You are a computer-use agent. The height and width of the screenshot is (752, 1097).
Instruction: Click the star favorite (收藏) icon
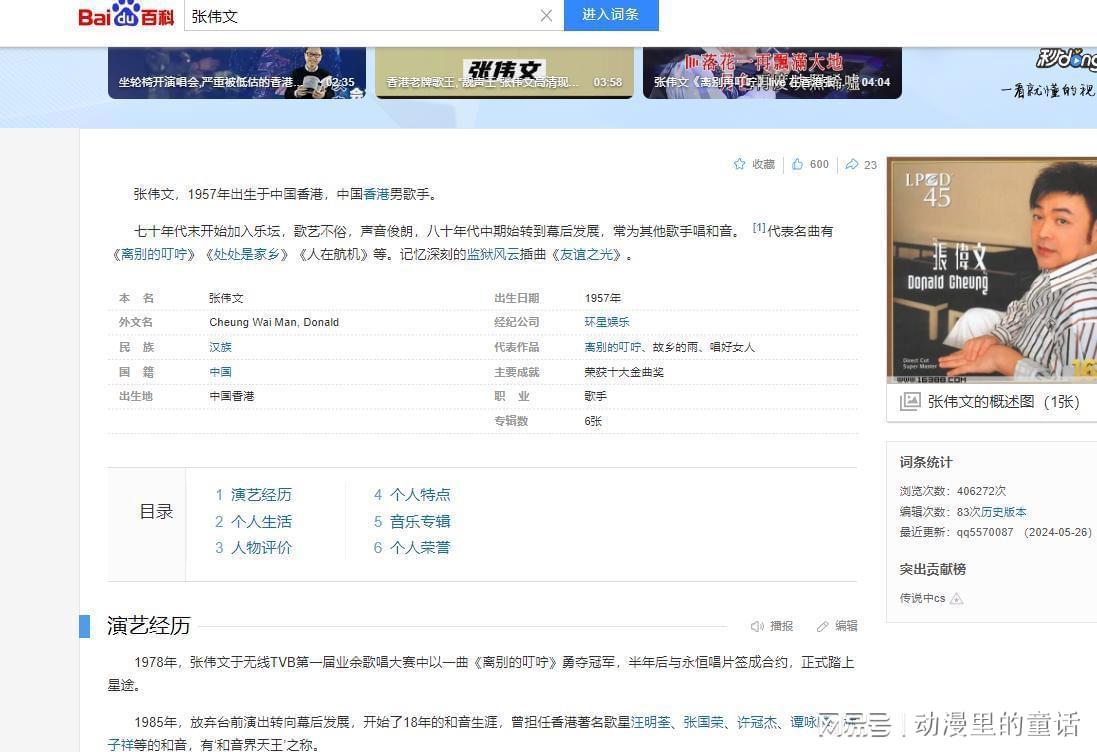[740, 164]
